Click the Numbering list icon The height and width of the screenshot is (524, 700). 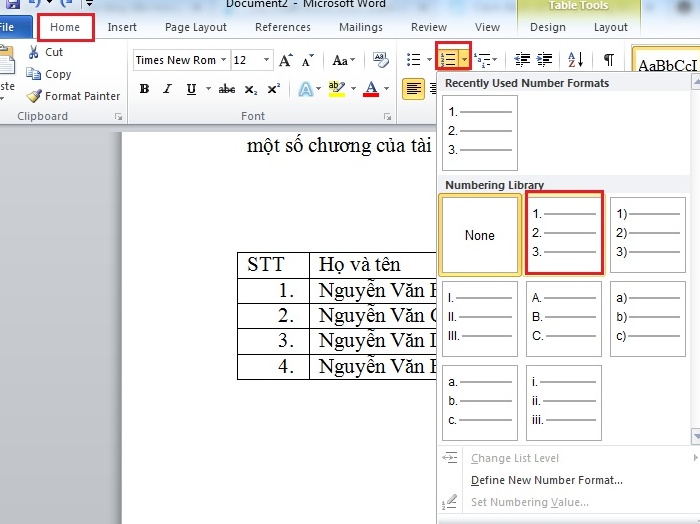pyautogui.click(x=448, y=59)
